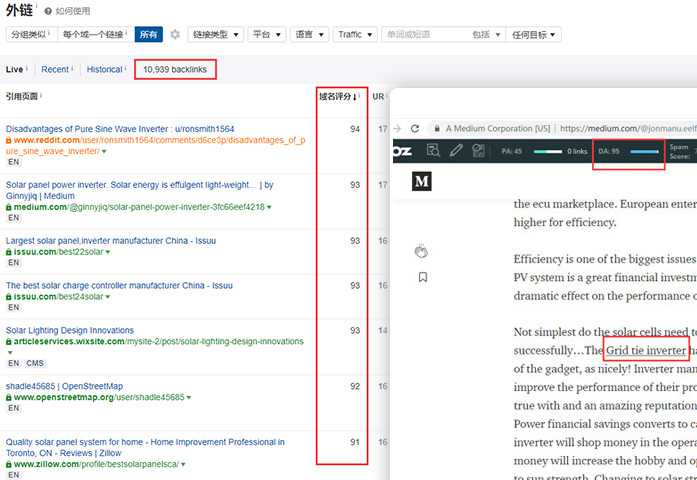The height and width of the screenshot is (480, 697).
Task: Select the 所有 option
Action: click(x=148, y=34)
